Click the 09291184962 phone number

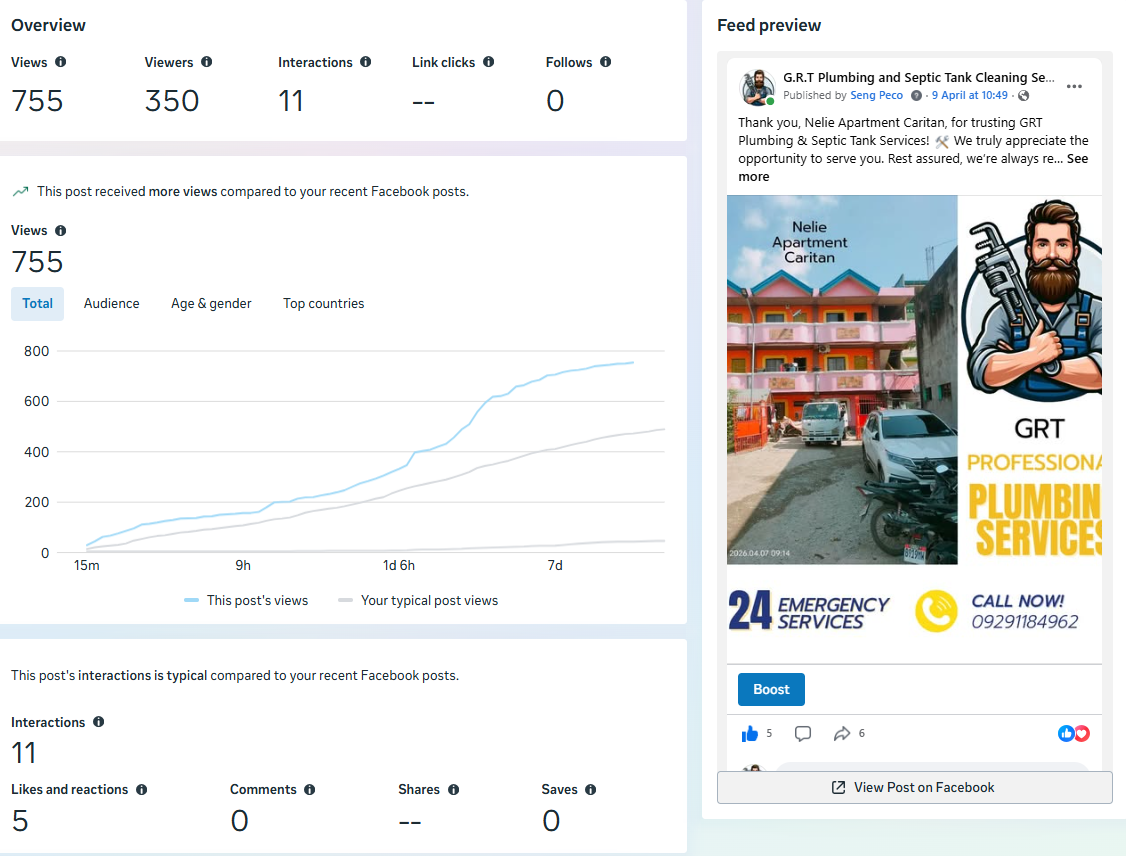tap(1025, 622)
